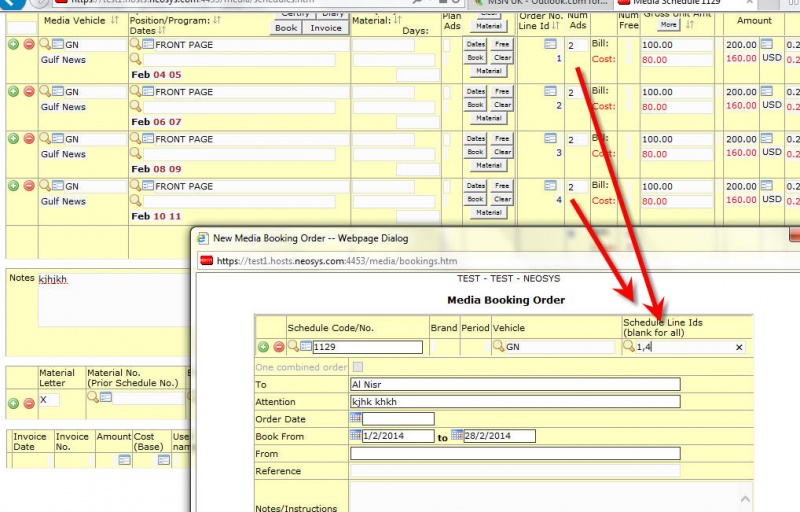Screen dimensions: 800x512
Task: Remove the Feb 06 07 schedule line
Action: 29,91
